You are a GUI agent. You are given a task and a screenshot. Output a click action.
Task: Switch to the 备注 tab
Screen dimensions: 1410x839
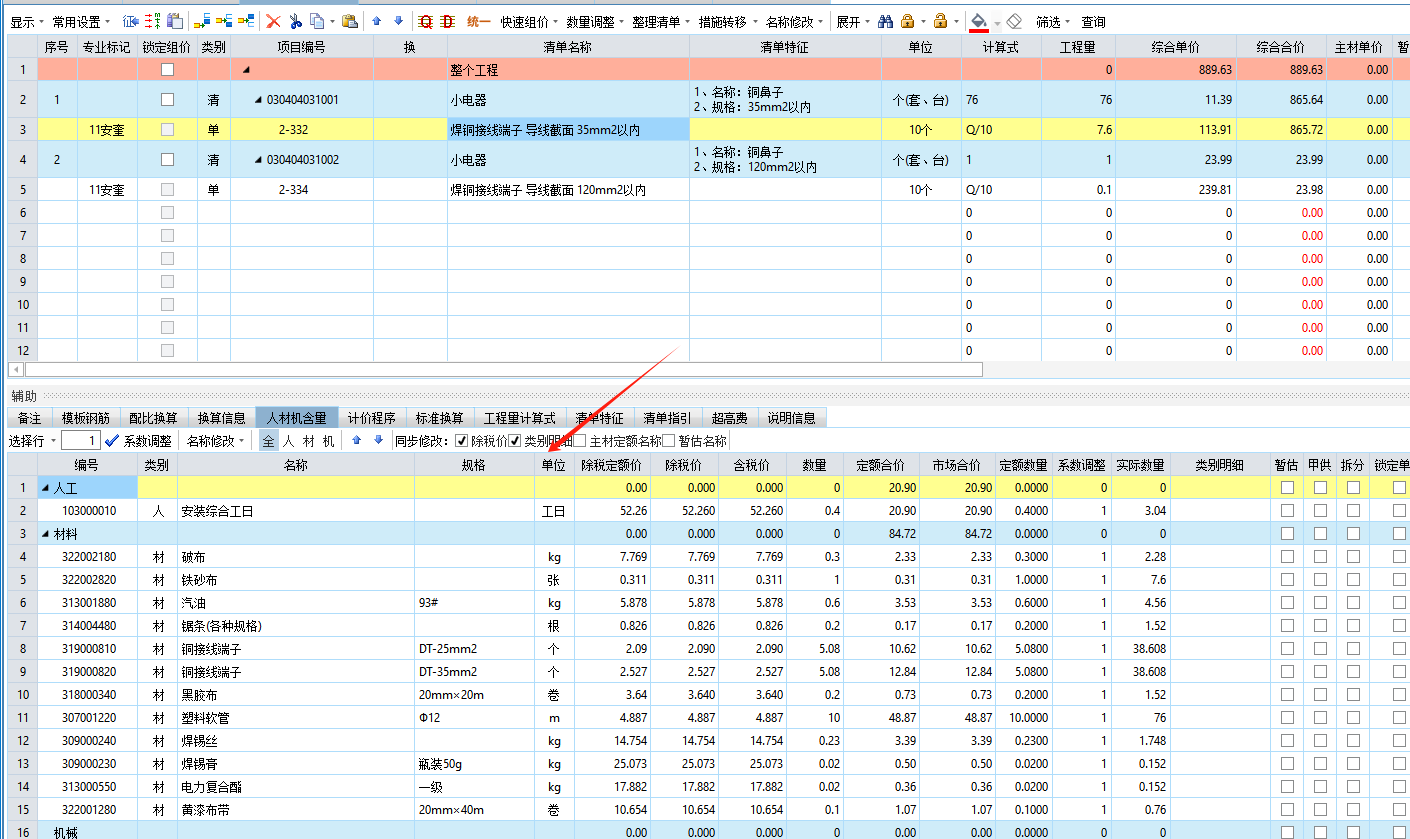30,418
